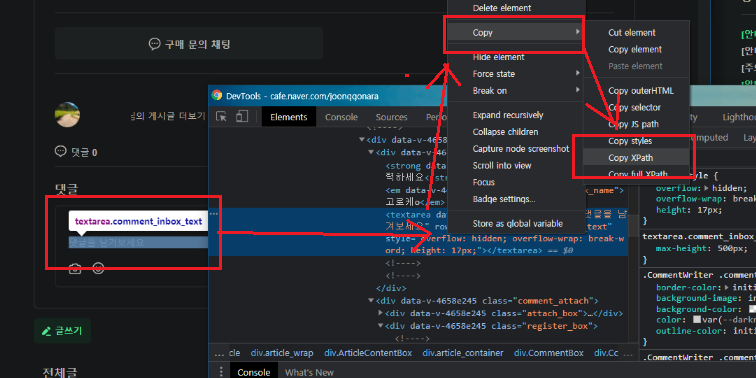
Task: Click the 구매 문의 채팅 button
Action: click(189, 44)
